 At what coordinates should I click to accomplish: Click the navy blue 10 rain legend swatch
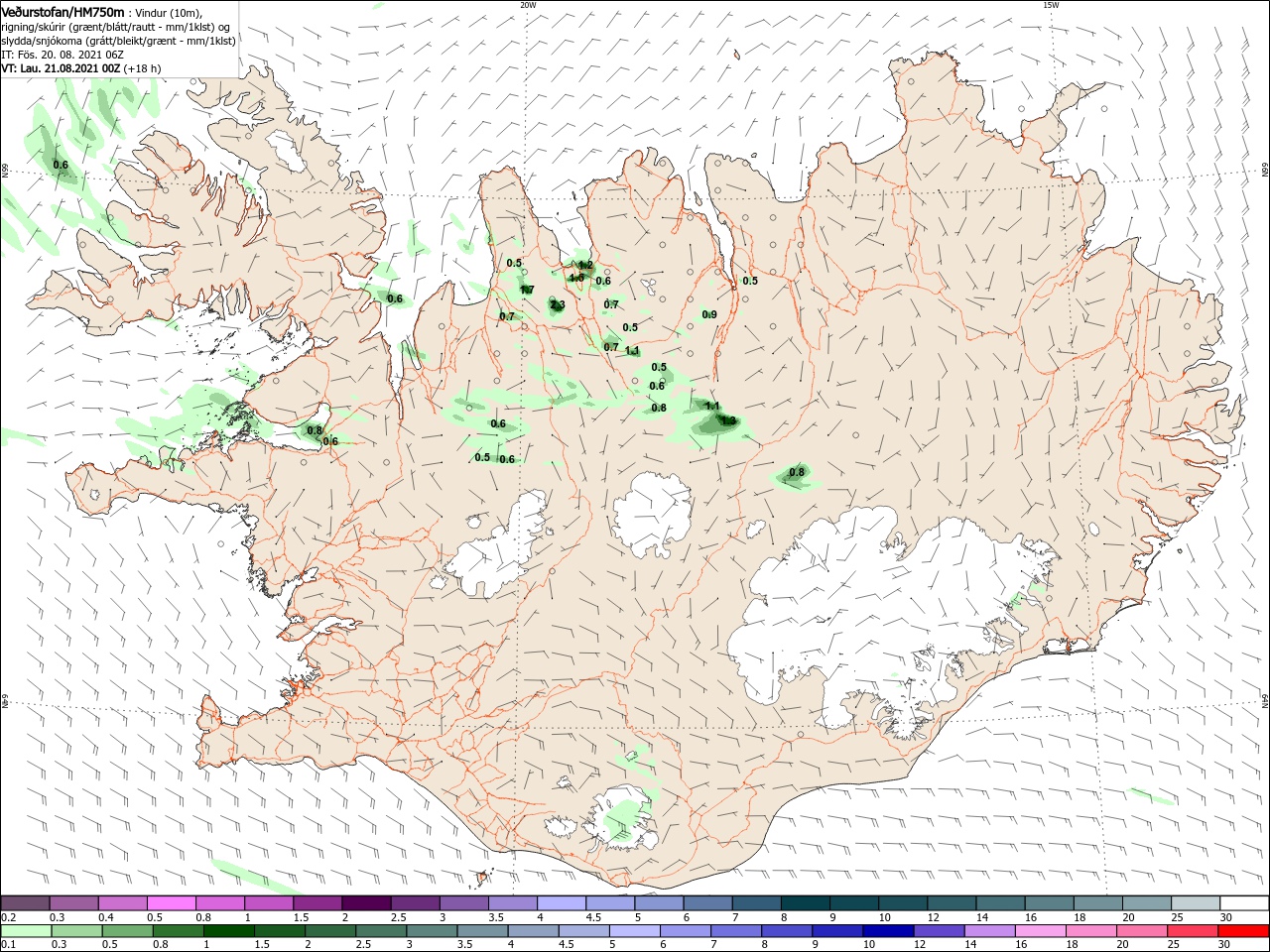click(x=886, y=931)
